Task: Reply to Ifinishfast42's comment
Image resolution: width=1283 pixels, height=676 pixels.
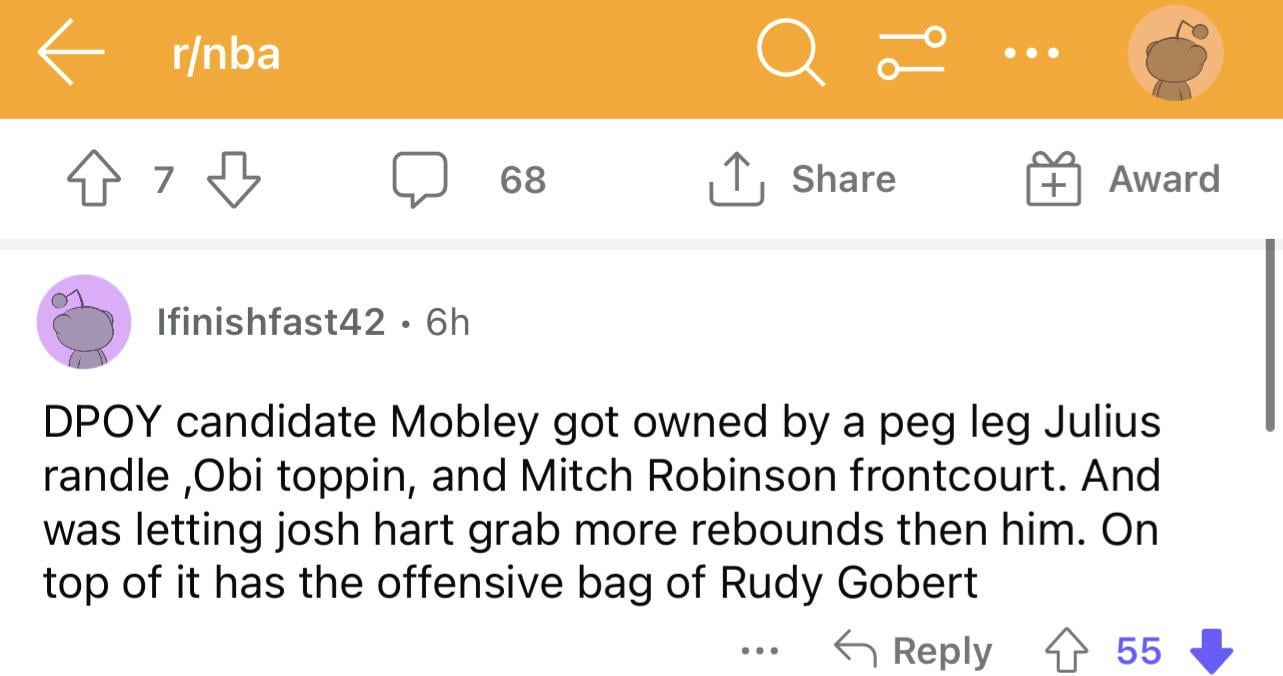Action: pyautogui.click(x=912, y=651)
